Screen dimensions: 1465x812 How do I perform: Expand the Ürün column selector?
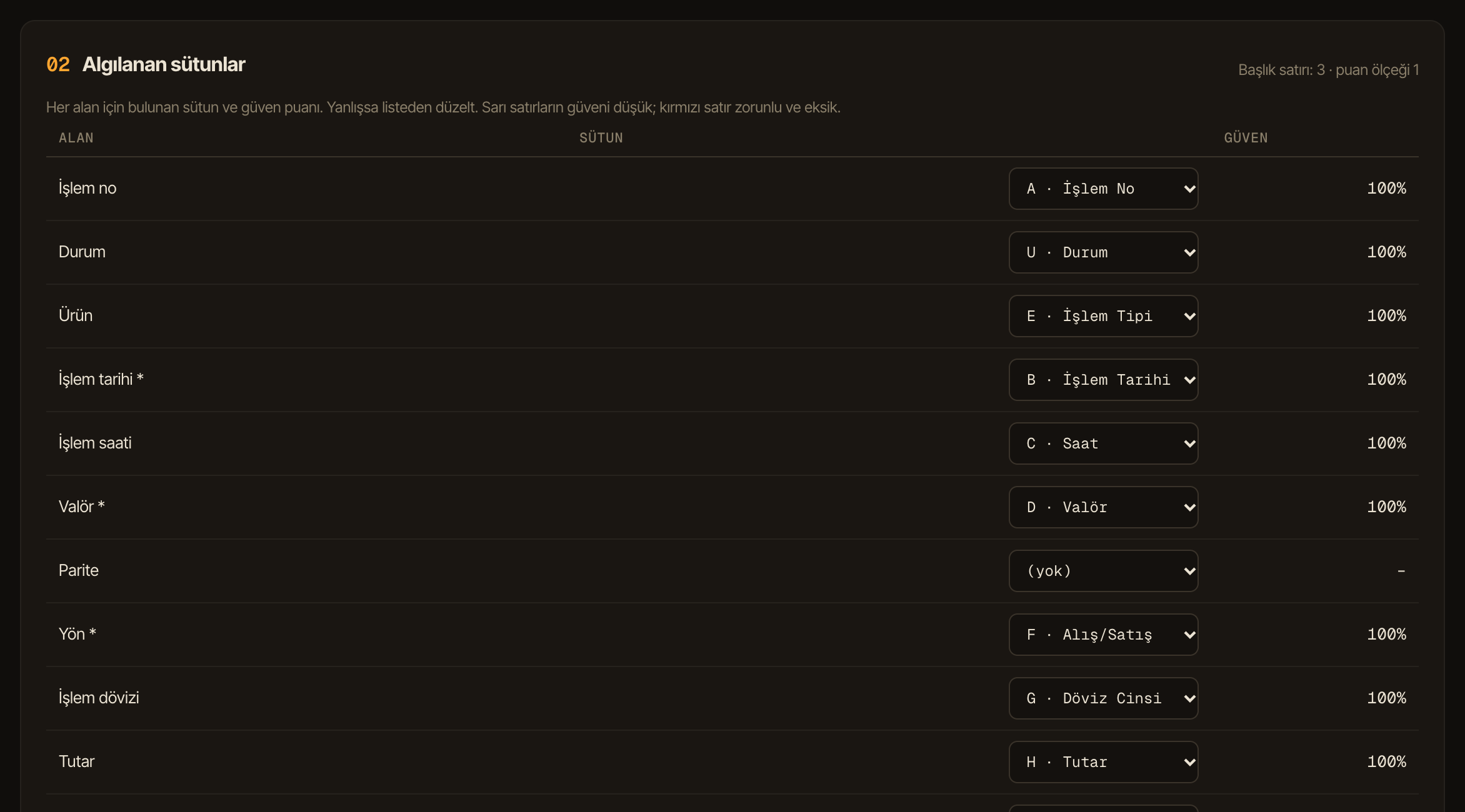coord(1103,316)
